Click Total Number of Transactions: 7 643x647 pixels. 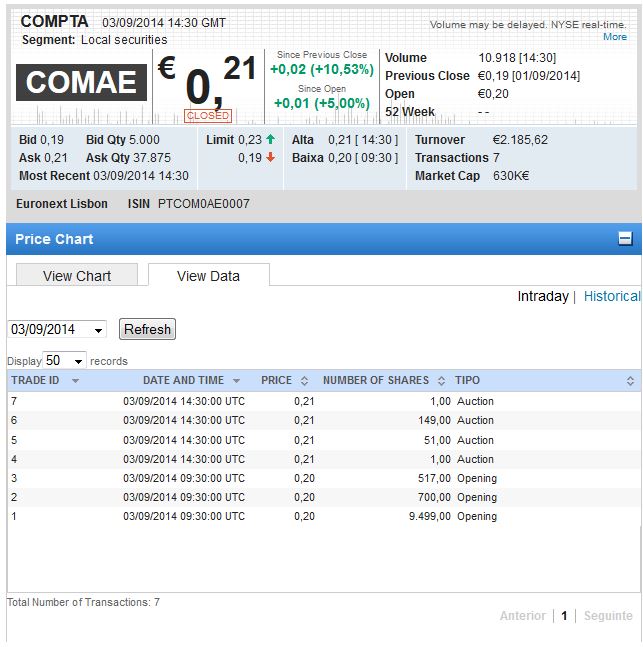[83, 602]
